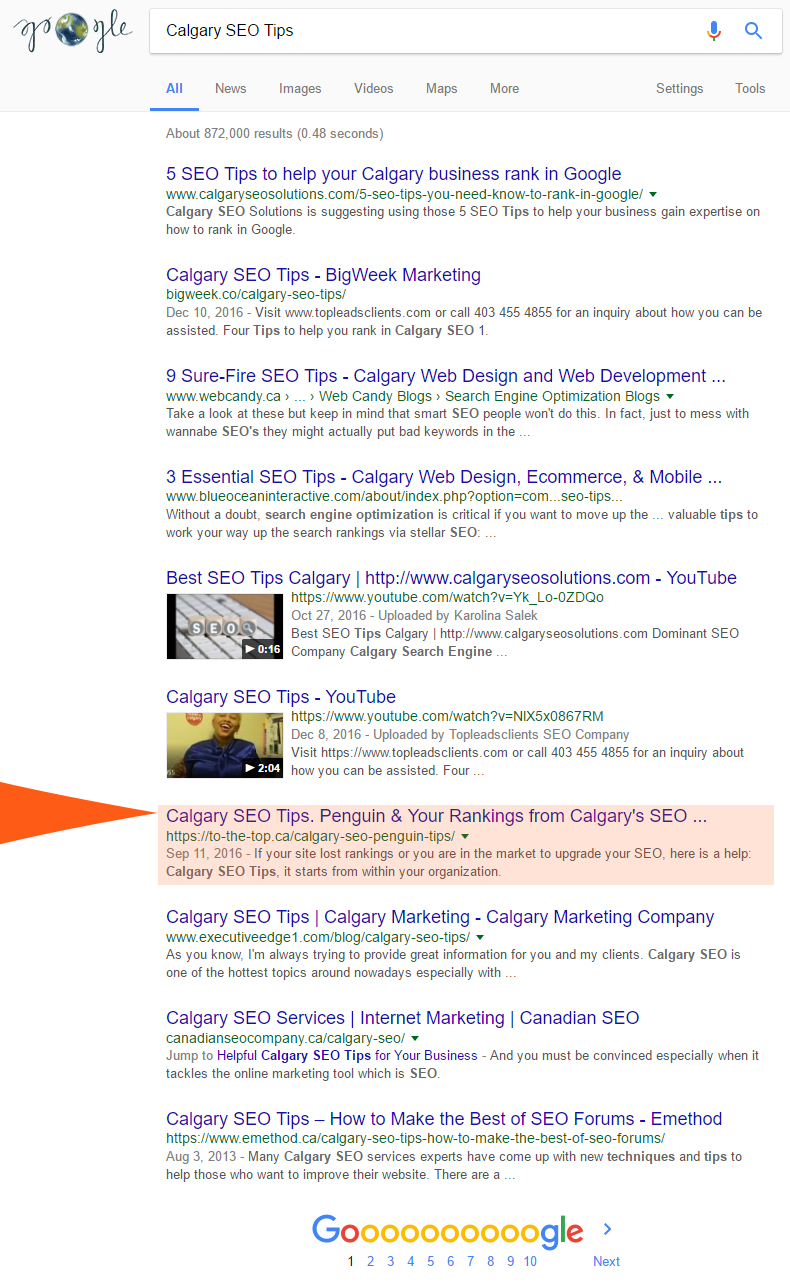This screenshot has height=1284, width=790.
Task: Click the next-page chevron arrow icon
Action: pyautogui.click(x=607, y=1229)
